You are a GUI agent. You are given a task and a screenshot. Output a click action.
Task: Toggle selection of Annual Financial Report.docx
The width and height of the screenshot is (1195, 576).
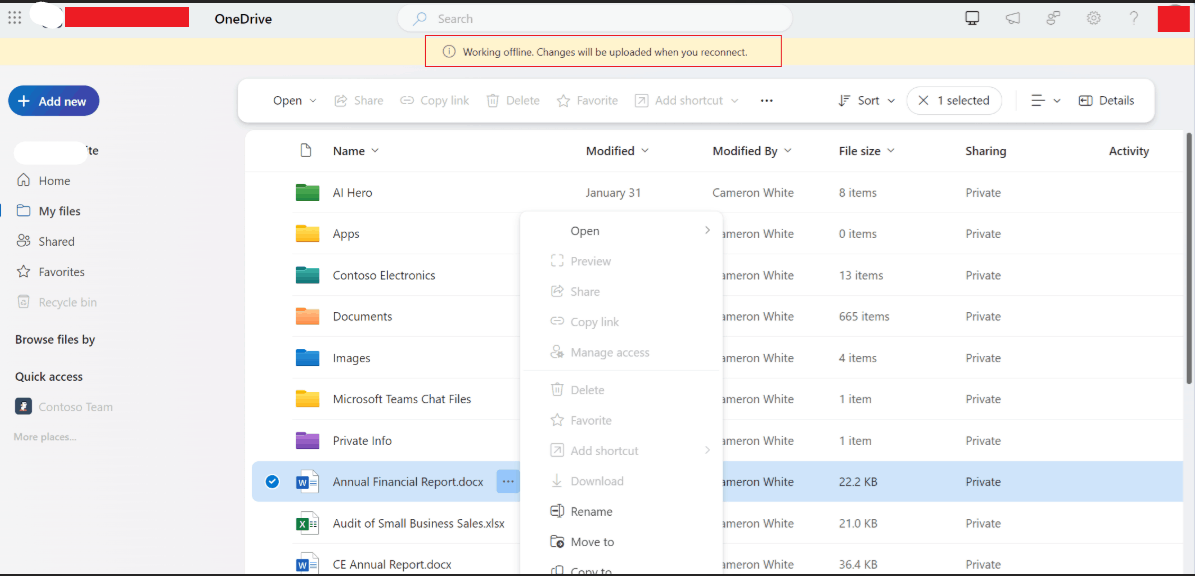[271, 481]
